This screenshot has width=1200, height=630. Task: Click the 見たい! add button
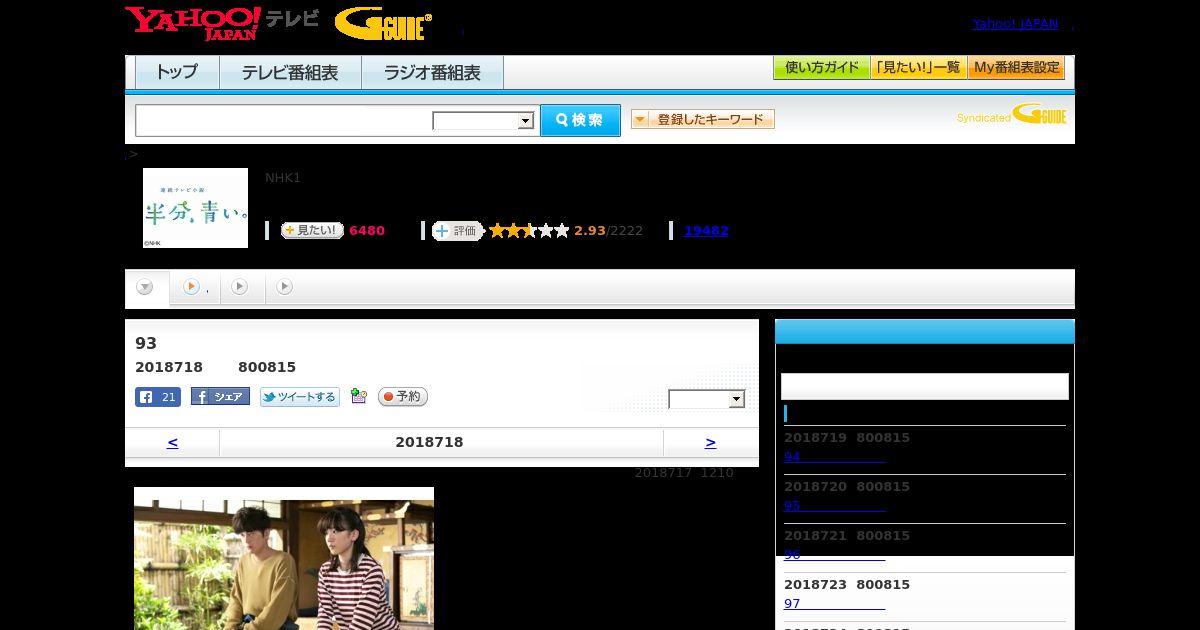(312, 230)
